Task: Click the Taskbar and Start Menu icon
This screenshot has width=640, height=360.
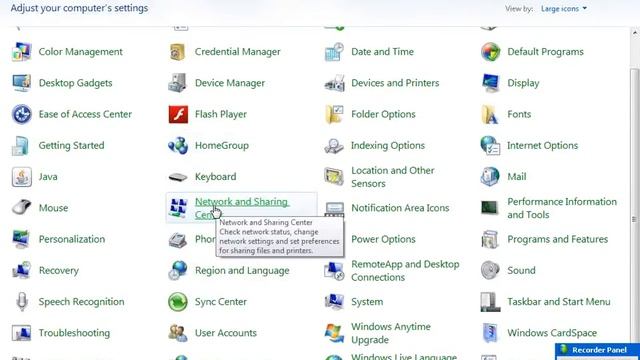Action: click(490, 302)
